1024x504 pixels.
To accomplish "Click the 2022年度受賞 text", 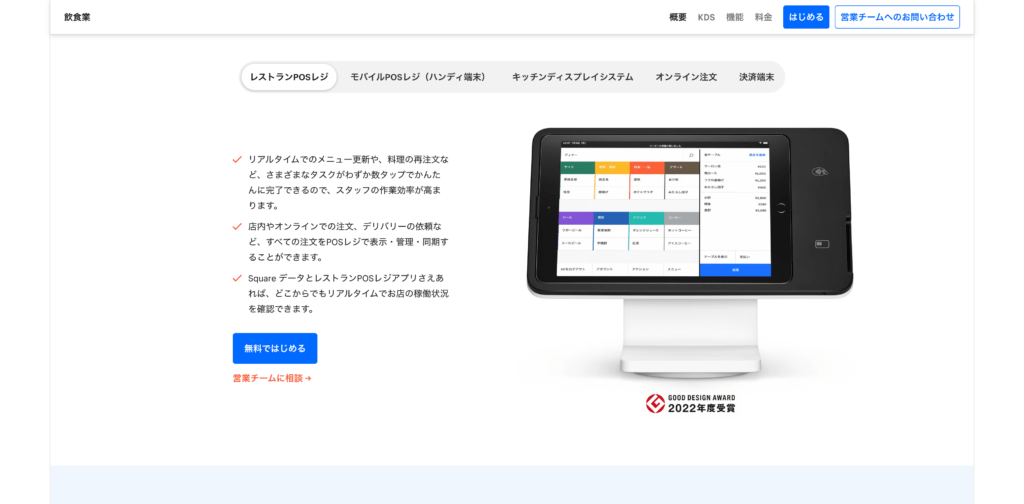I will point(701,408).
